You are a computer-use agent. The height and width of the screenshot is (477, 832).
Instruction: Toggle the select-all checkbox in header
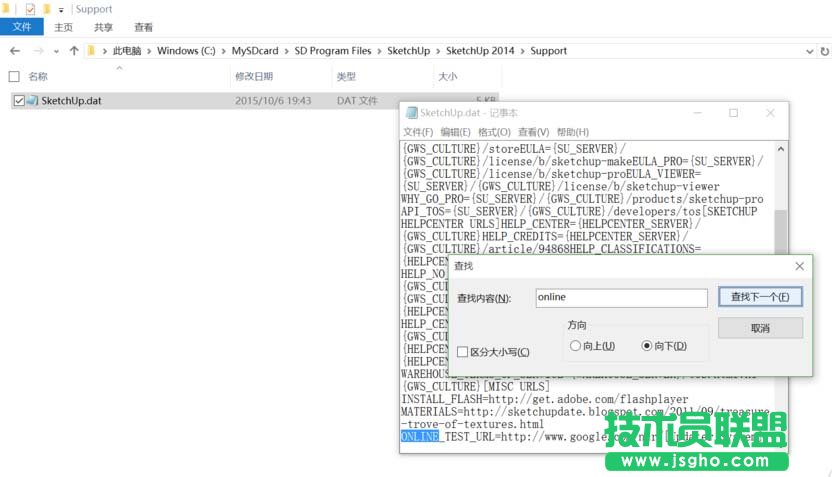tap(14, 76)
